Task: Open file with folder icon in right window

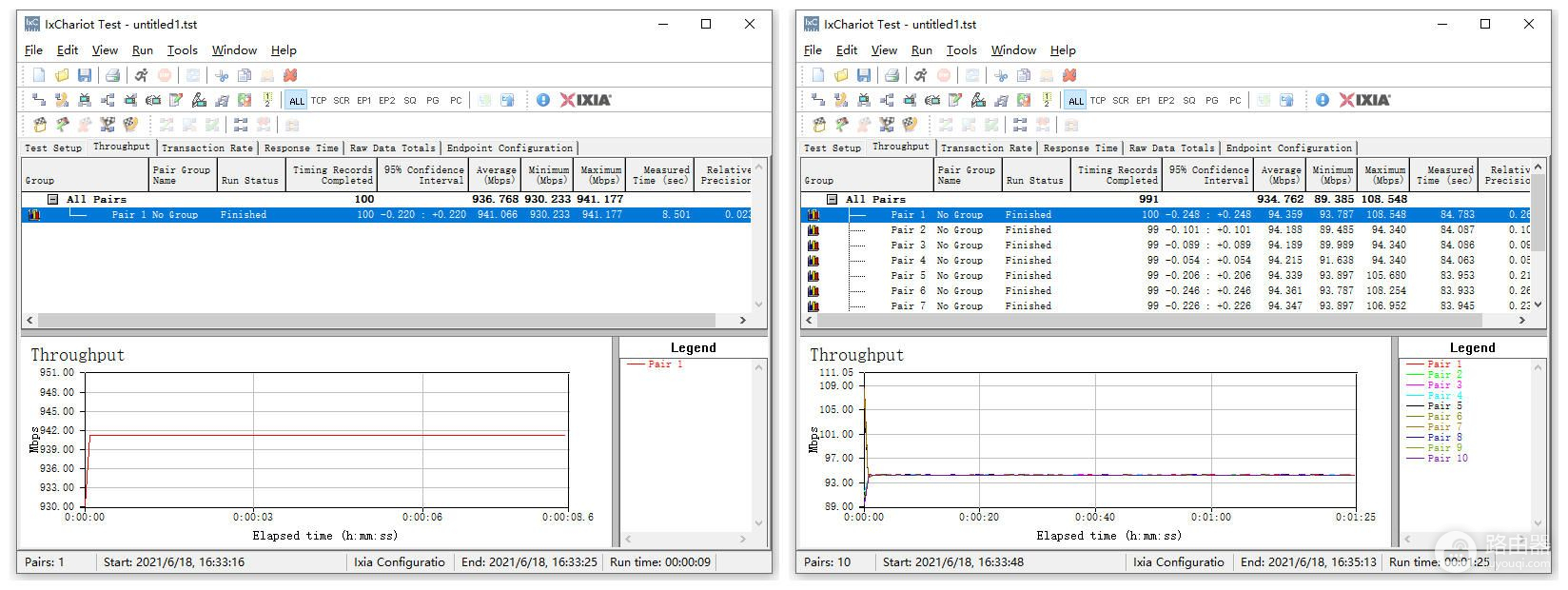Action: click(x=841, y=75)
